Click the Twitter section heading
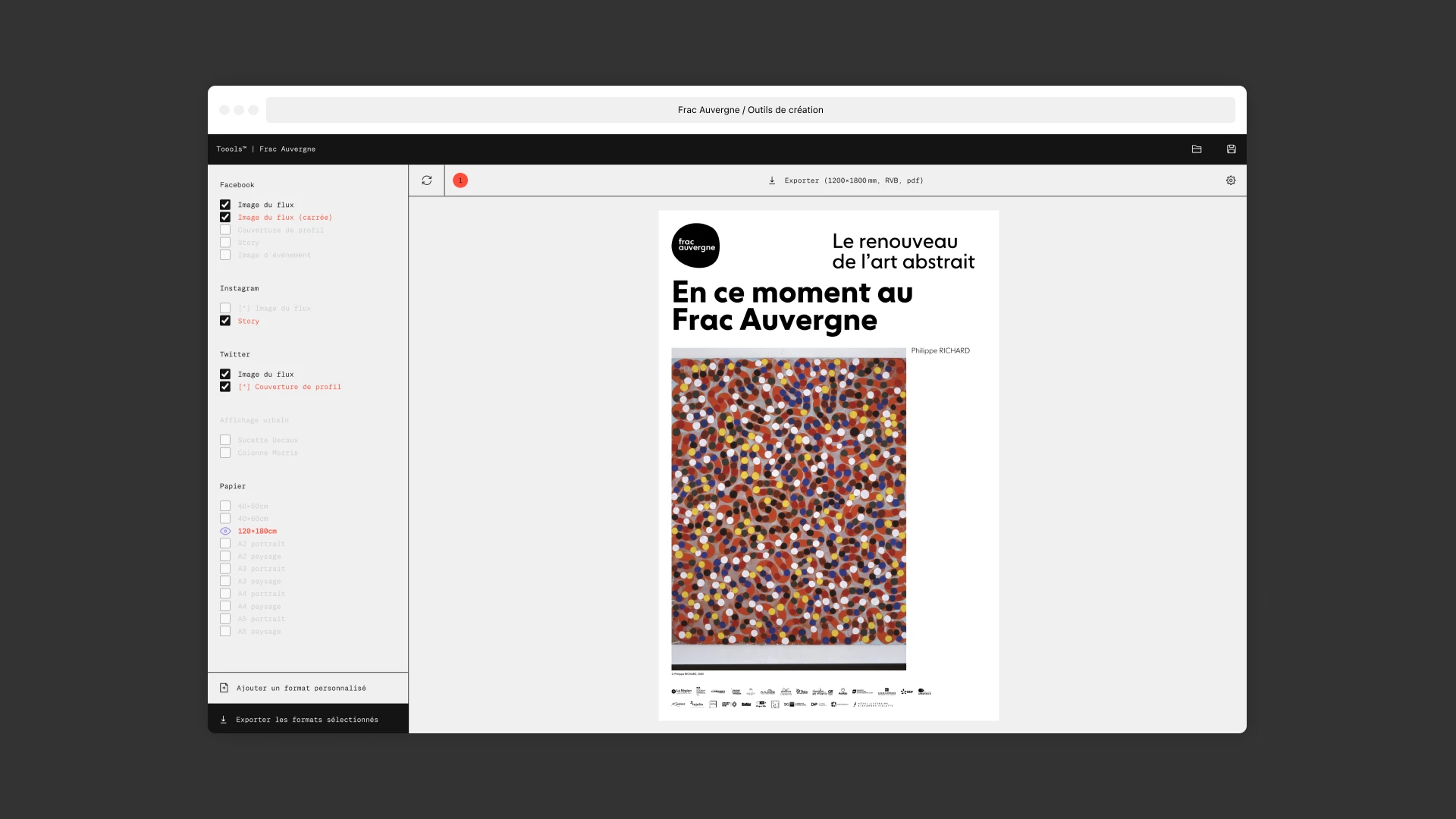Viewport: 1456px width, 819px height. pos(235,354)
